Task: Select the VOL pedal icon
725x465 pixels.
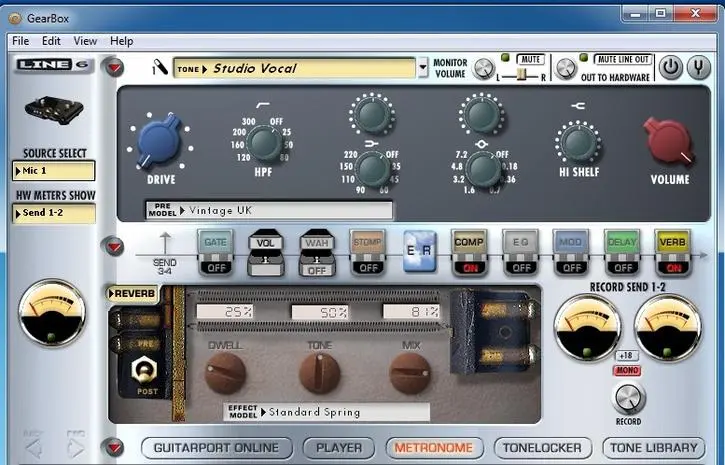Action: point(266,253)
